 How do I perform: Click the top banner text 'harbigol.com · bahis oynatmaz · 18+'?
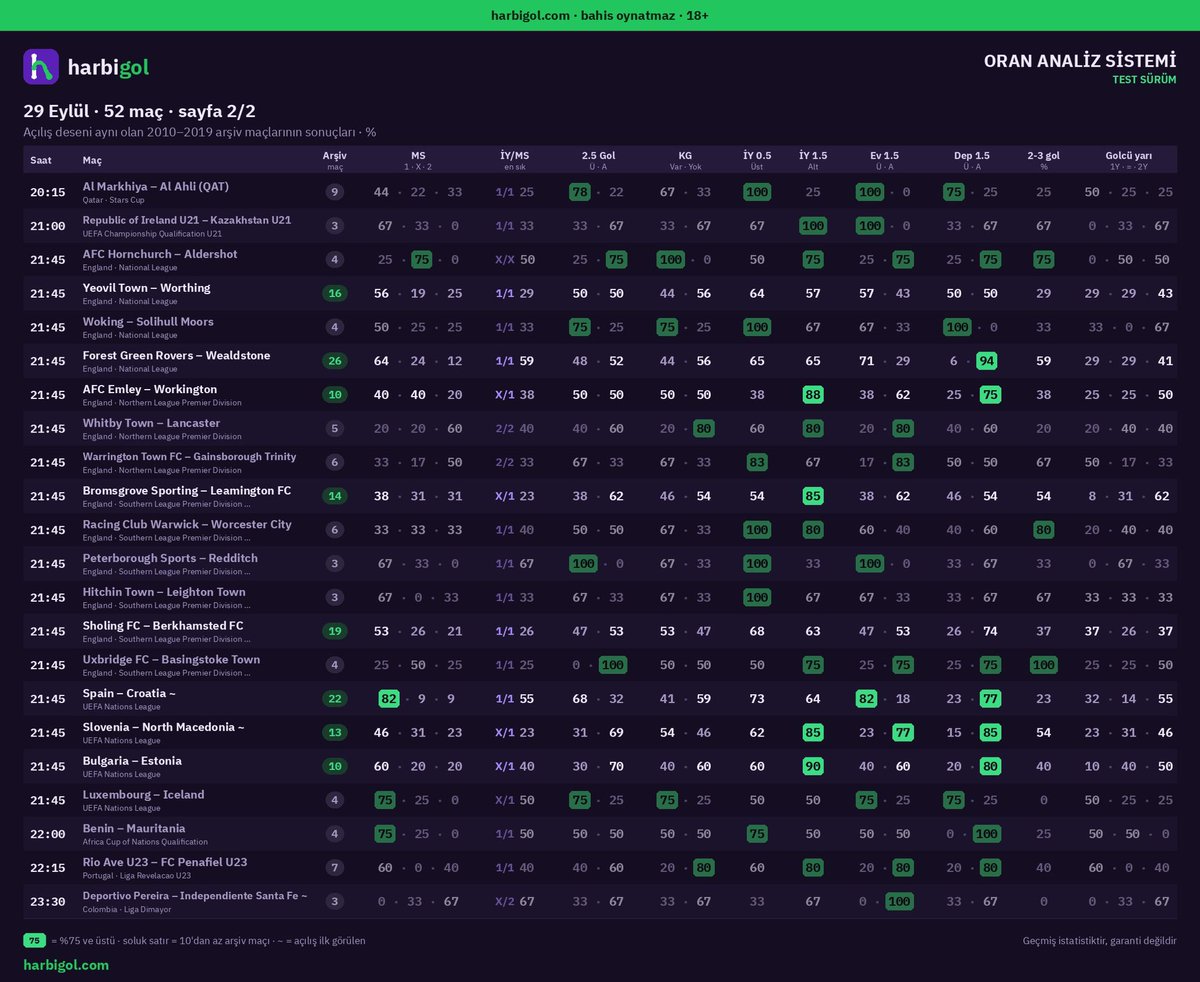[x=600, y=15]
